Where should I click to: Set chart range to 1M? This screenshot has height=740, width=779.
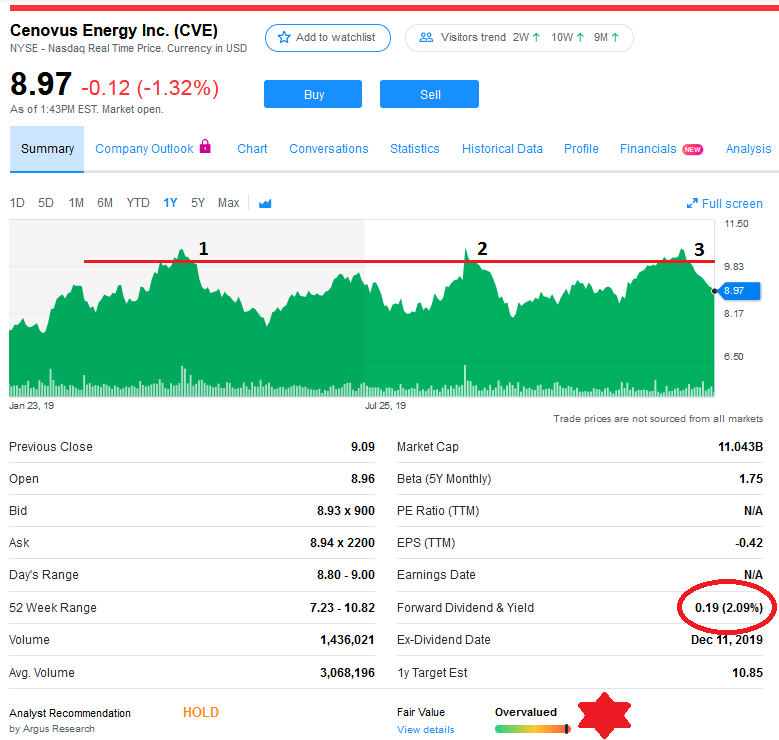coord(76,203)
